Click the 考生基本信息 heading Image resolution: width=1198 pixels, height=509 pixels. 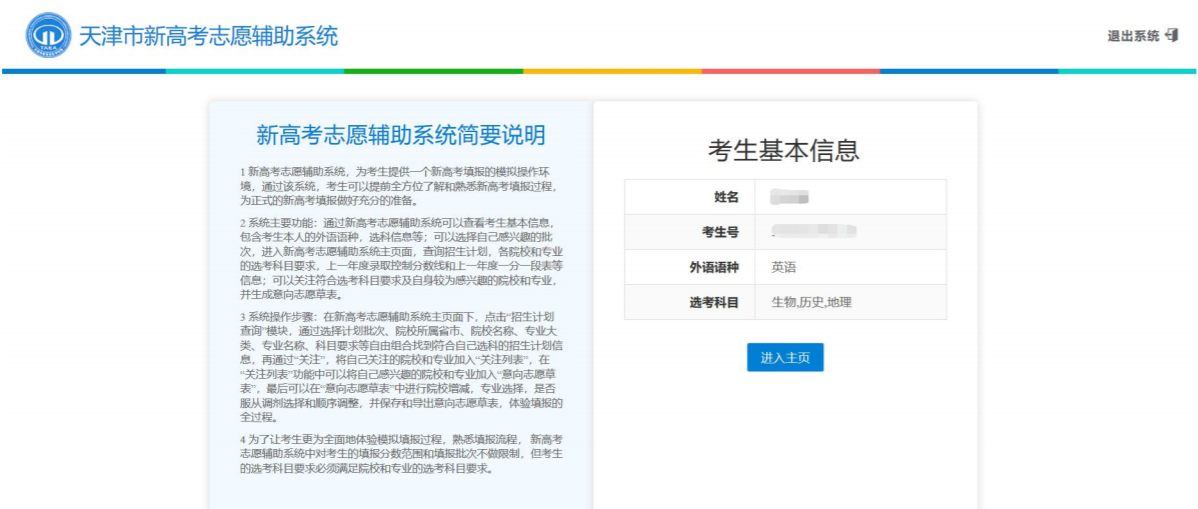(x=784, y=151)
